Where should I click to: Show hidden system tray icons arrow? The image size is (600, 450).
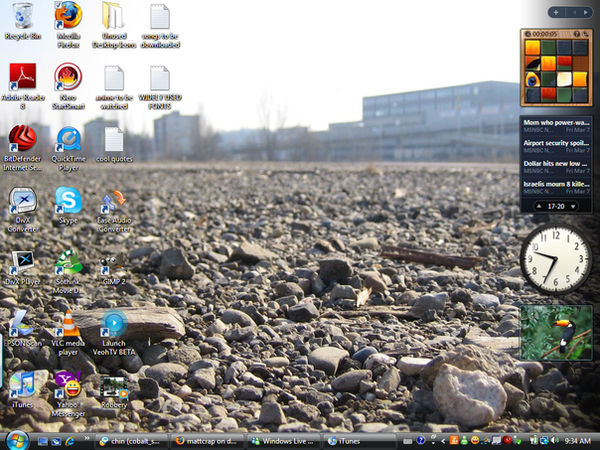tap(443, 441)
